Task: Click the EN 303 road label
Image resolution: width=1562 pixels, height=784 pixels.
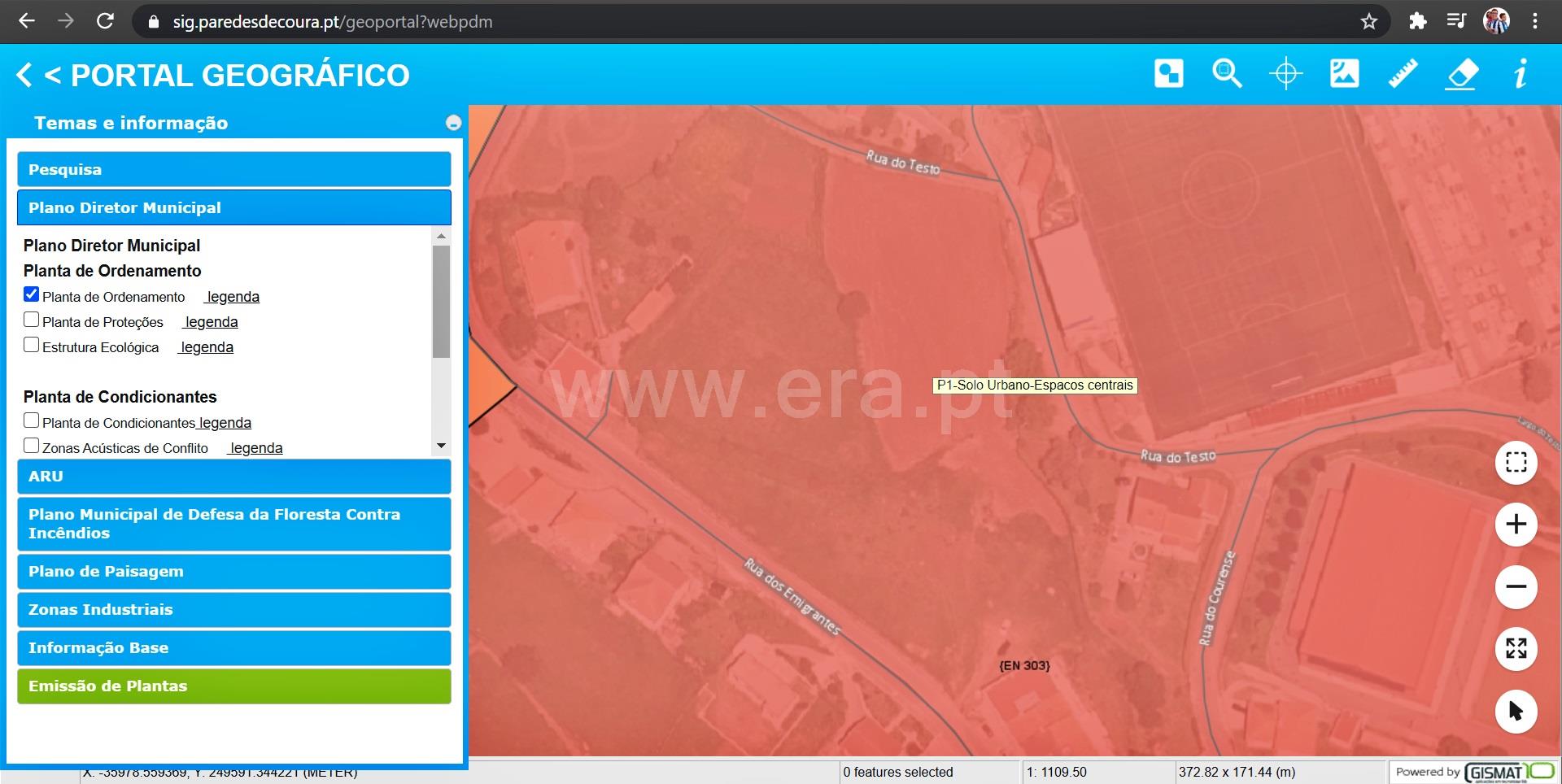Action: (x=1024, y=665)
